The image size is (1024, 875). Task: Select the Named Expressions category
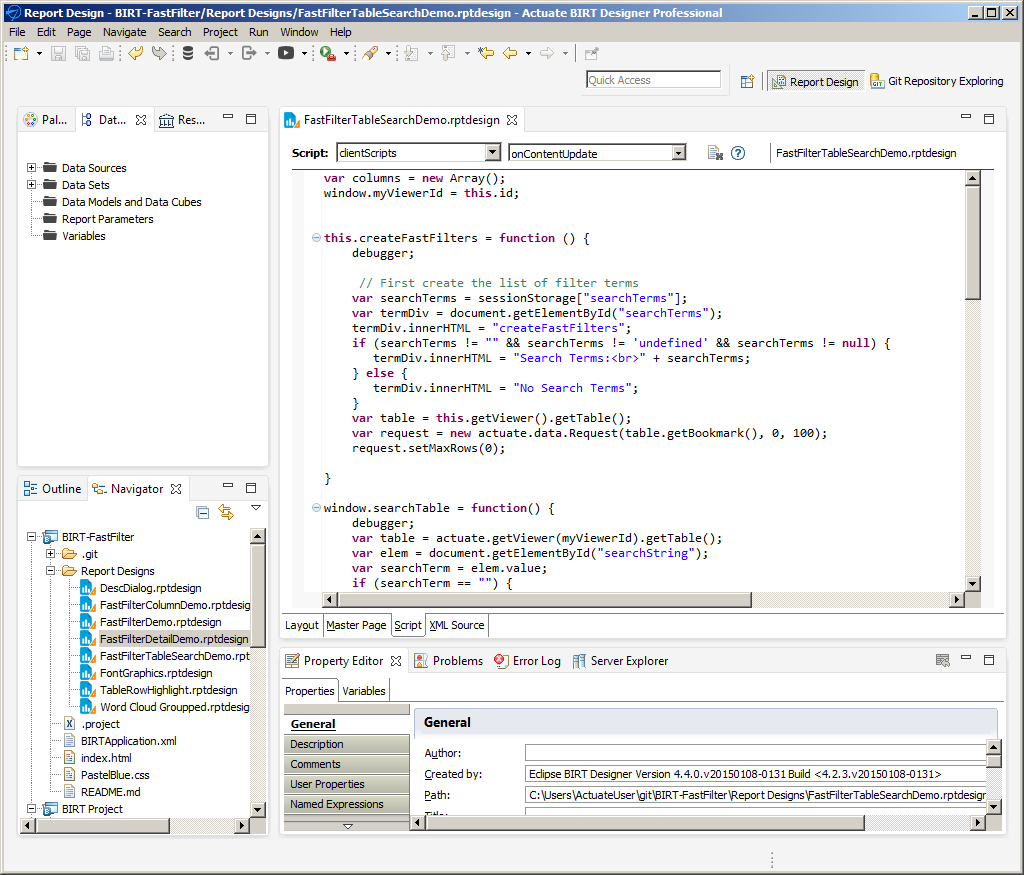(x=347, y=804)
